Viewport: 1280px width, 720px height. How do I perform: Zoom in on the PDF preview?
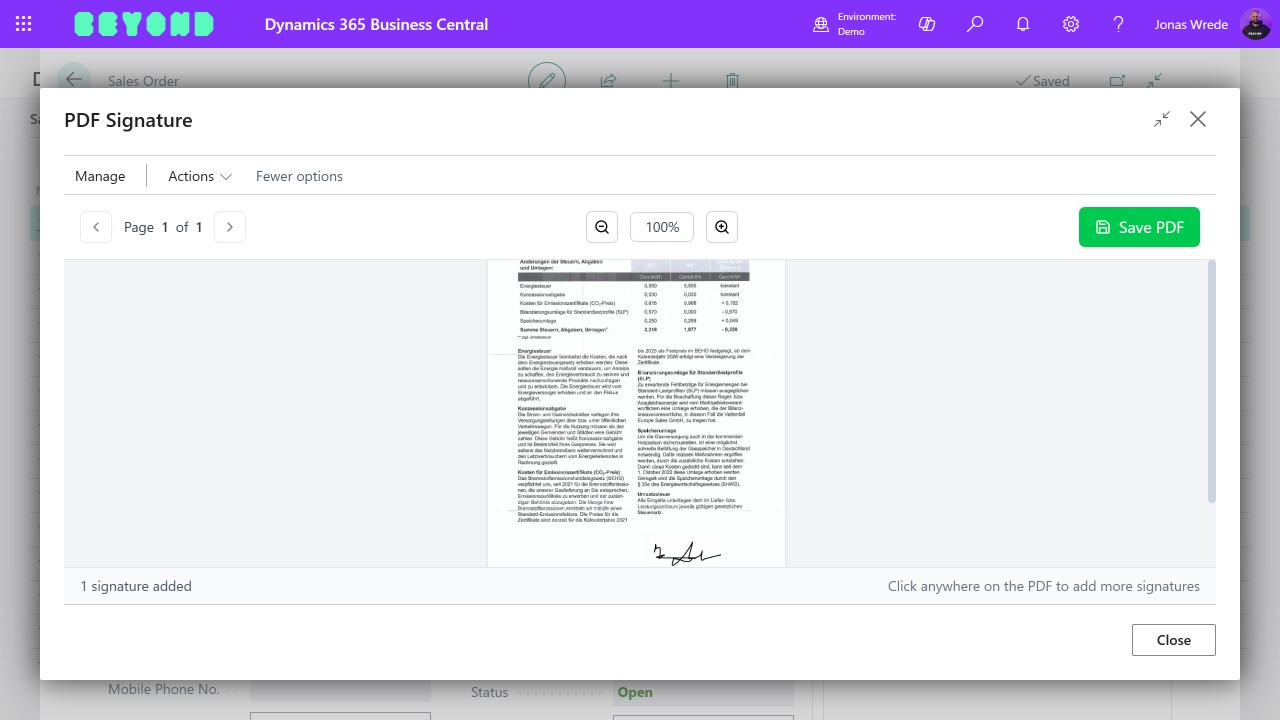pos(722,227)
